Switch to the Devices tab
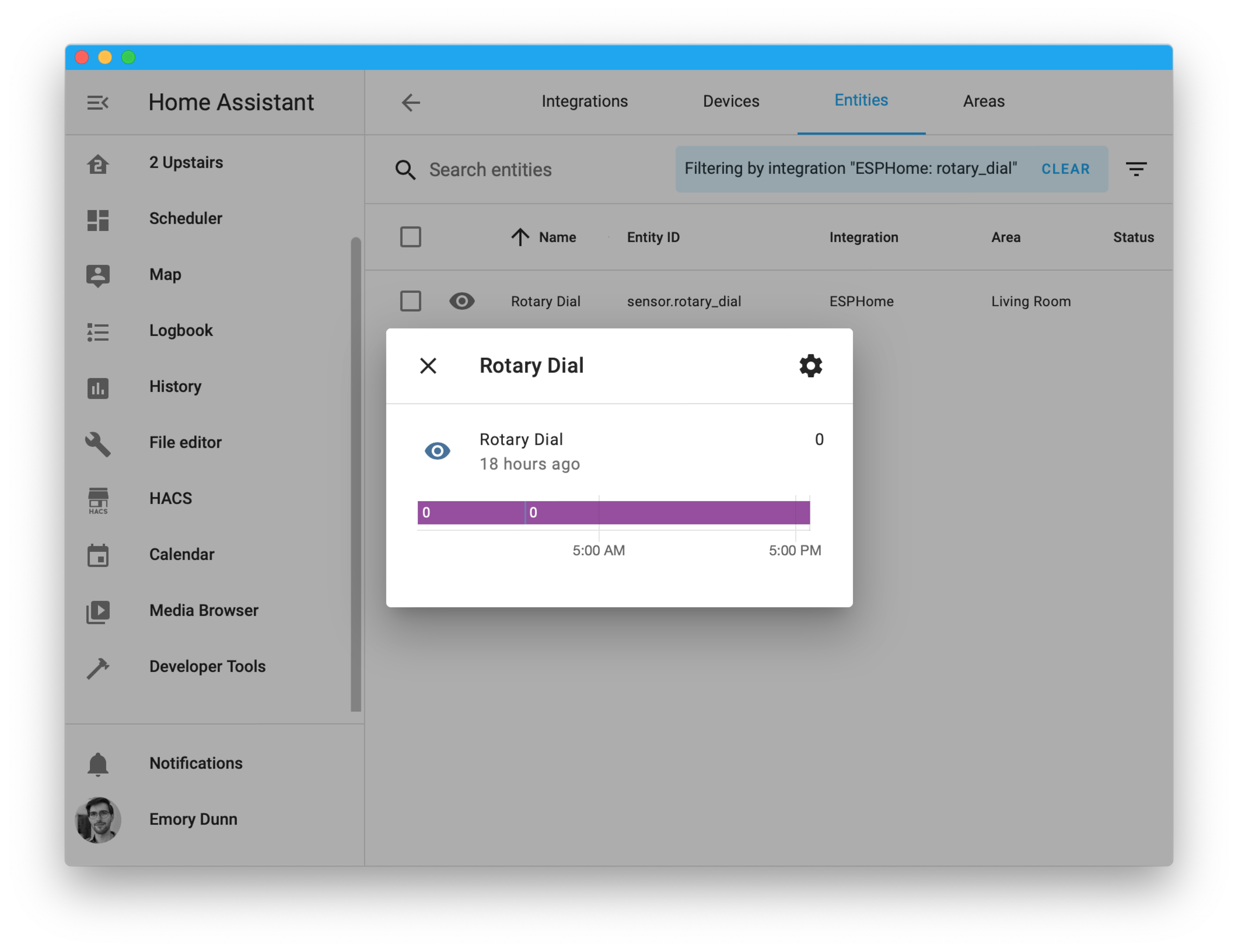The width and height of the screenshot is (1238, 952). 730,101
